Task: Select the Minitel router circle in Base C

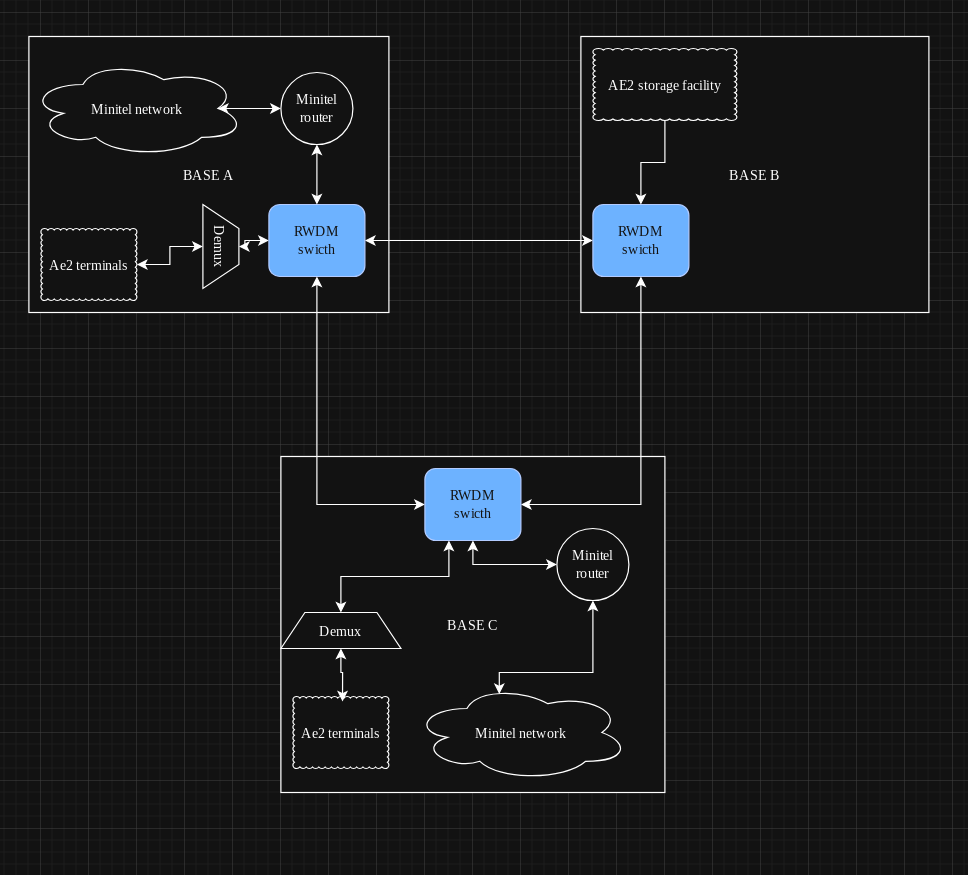Action: (592, 565)
